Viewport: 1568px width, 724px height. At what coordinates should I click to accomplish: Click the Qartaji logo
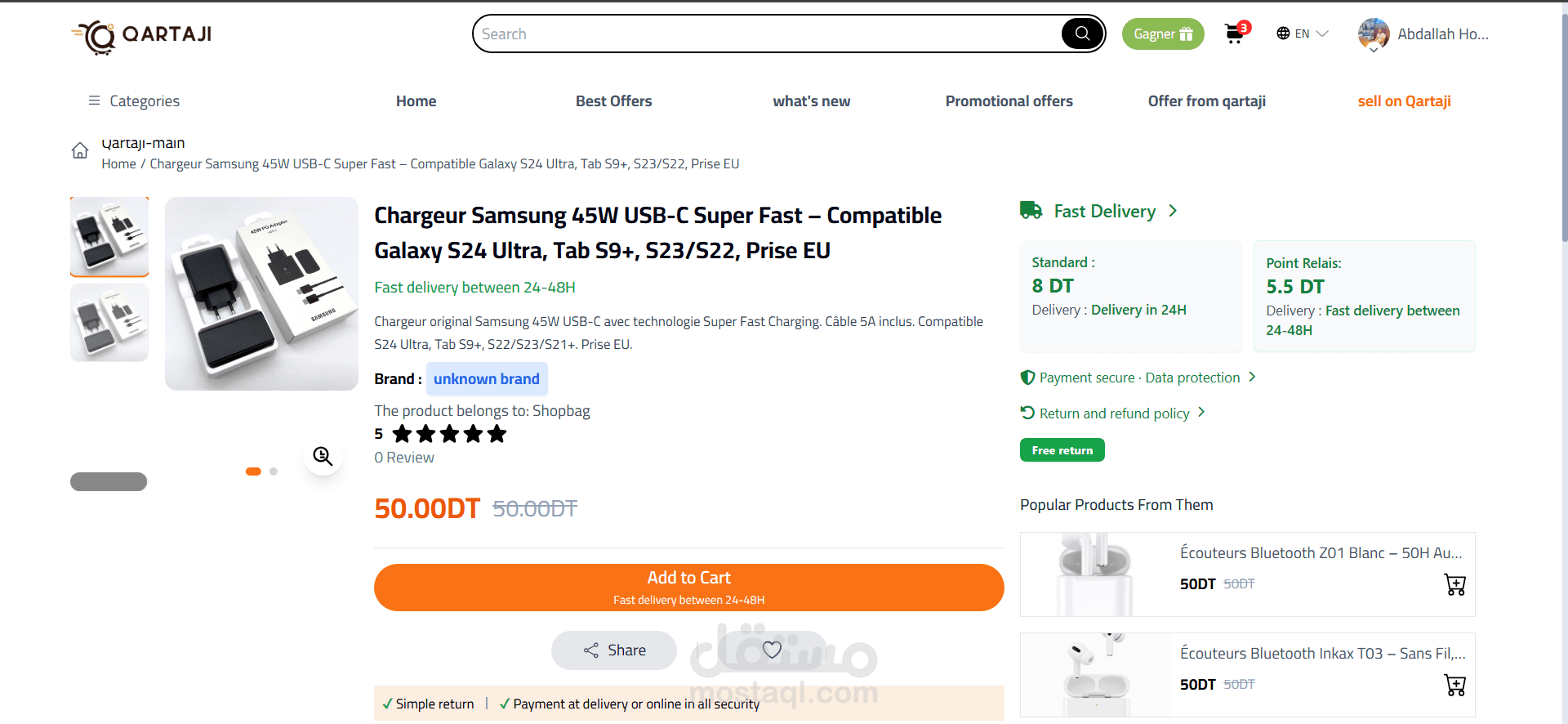(x=141, y=35)
